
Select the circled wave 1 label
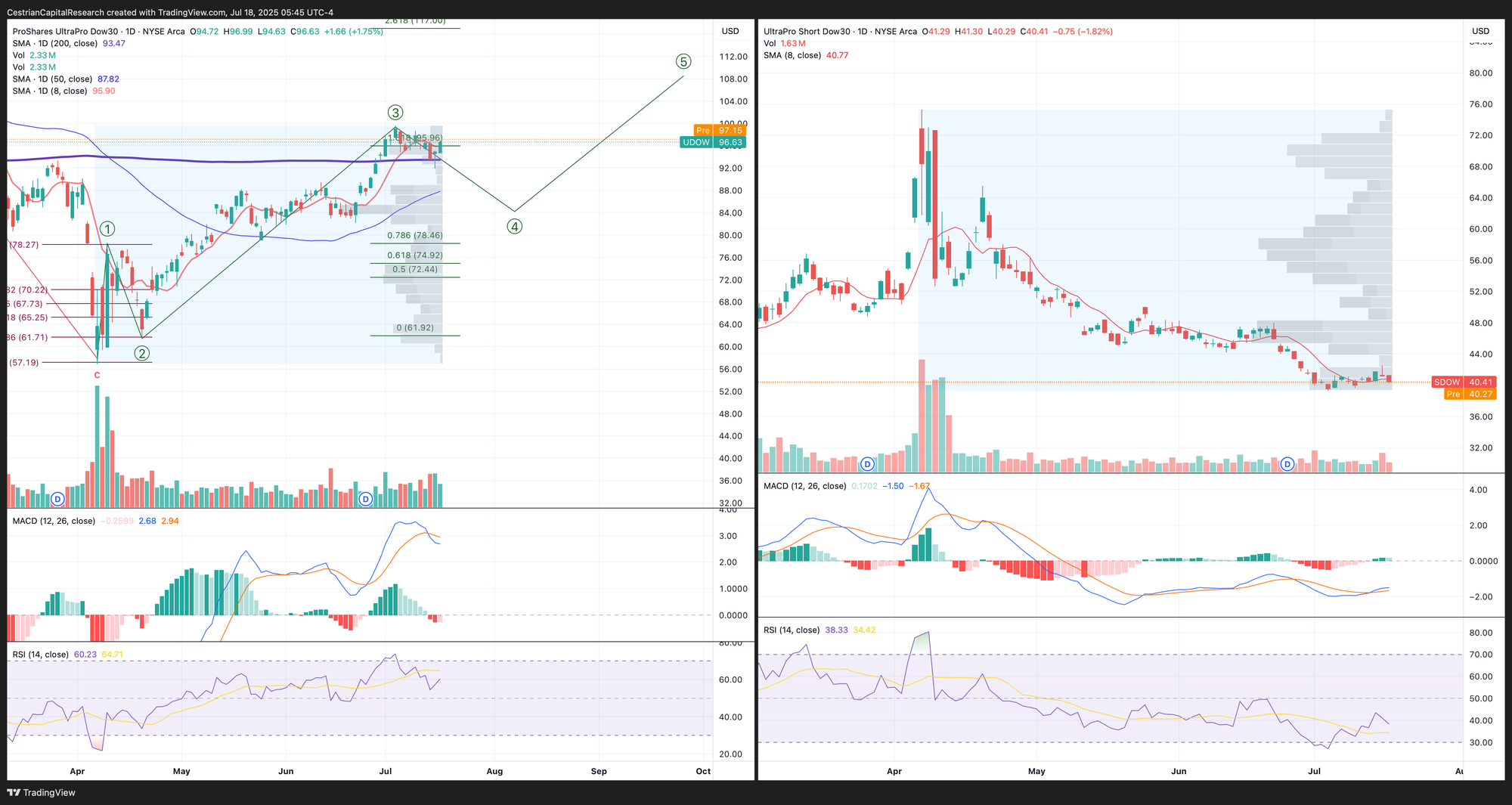pos(107,229)
